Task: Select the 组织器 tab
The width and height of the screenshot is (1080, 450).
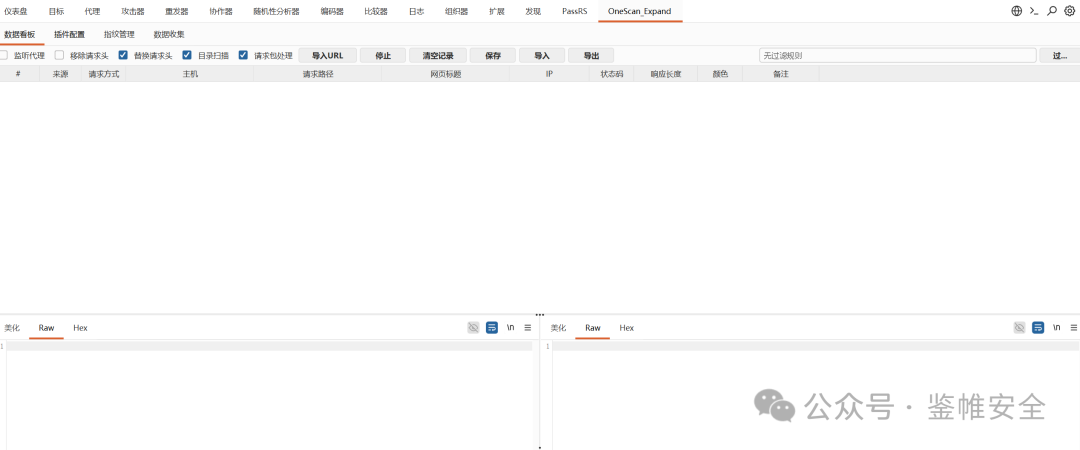Action: click(456, 11)
